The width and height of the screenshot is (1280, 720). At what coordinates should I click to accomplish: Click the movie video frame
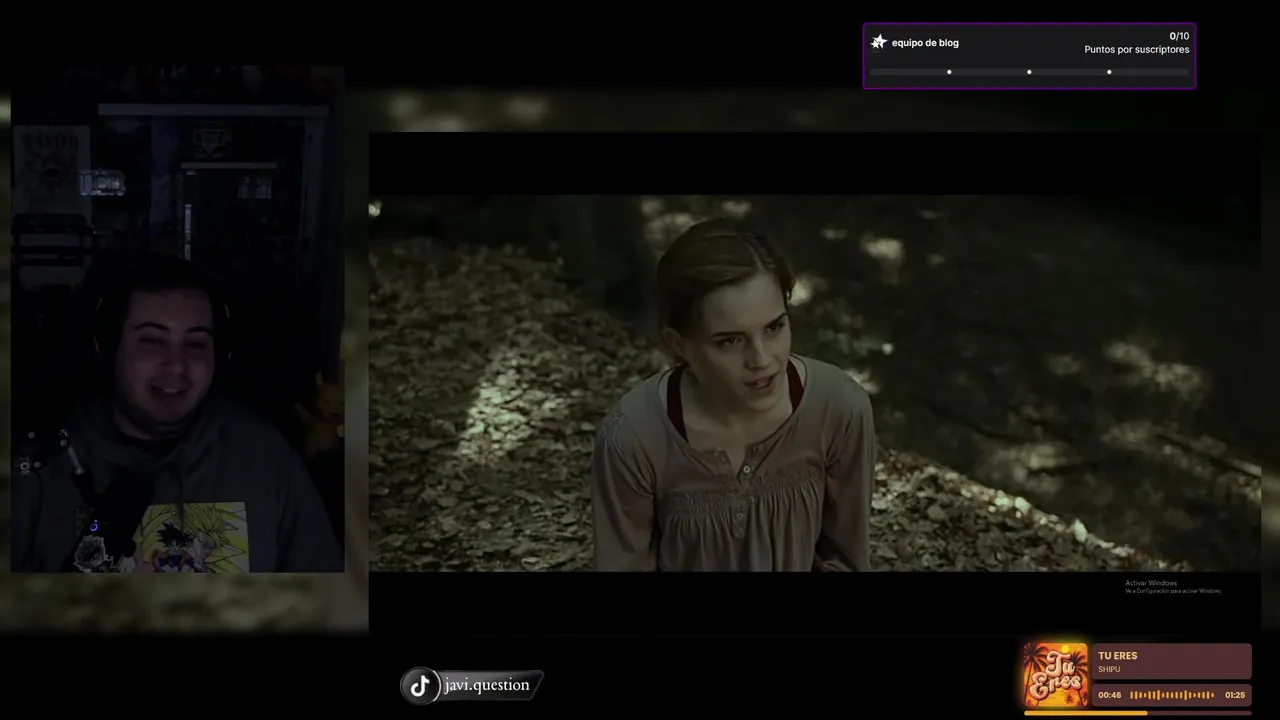click(814, 383)
